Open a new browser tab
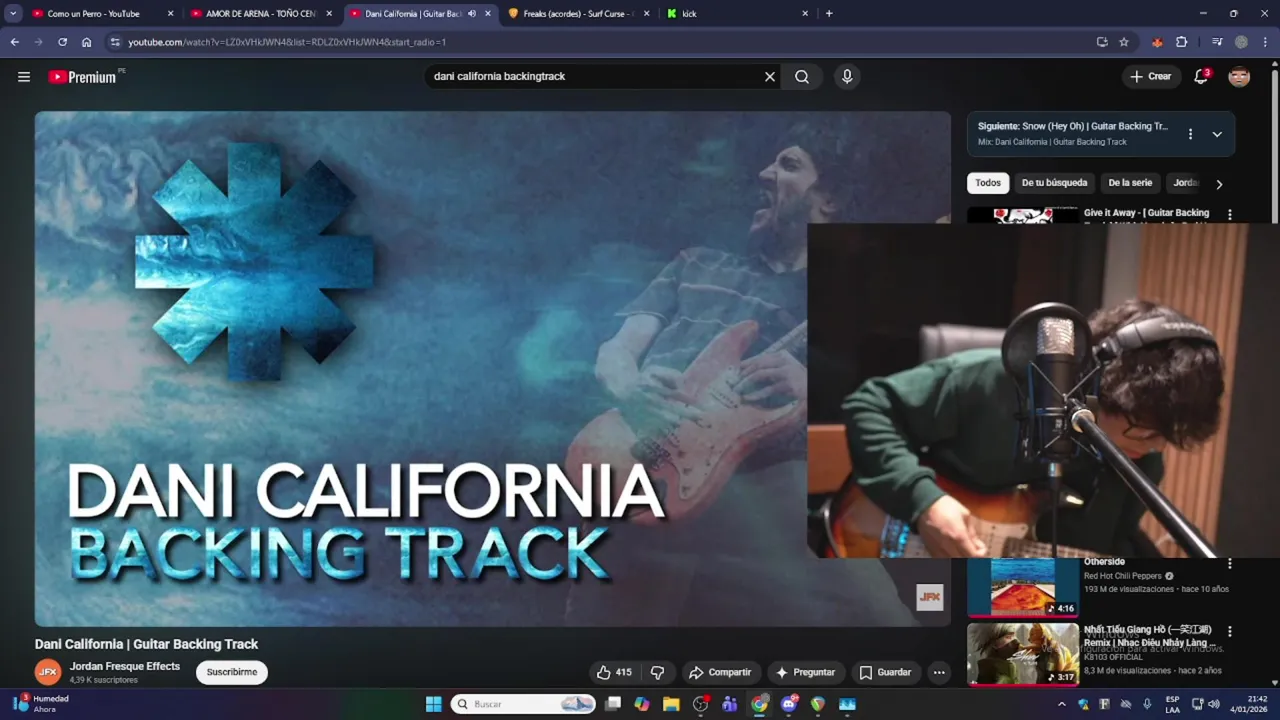 coord(829,14)
